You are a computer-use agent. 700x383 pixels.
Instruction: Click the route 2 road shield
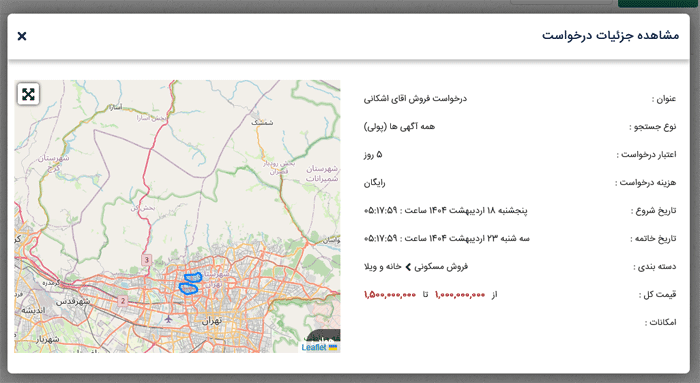123,301
